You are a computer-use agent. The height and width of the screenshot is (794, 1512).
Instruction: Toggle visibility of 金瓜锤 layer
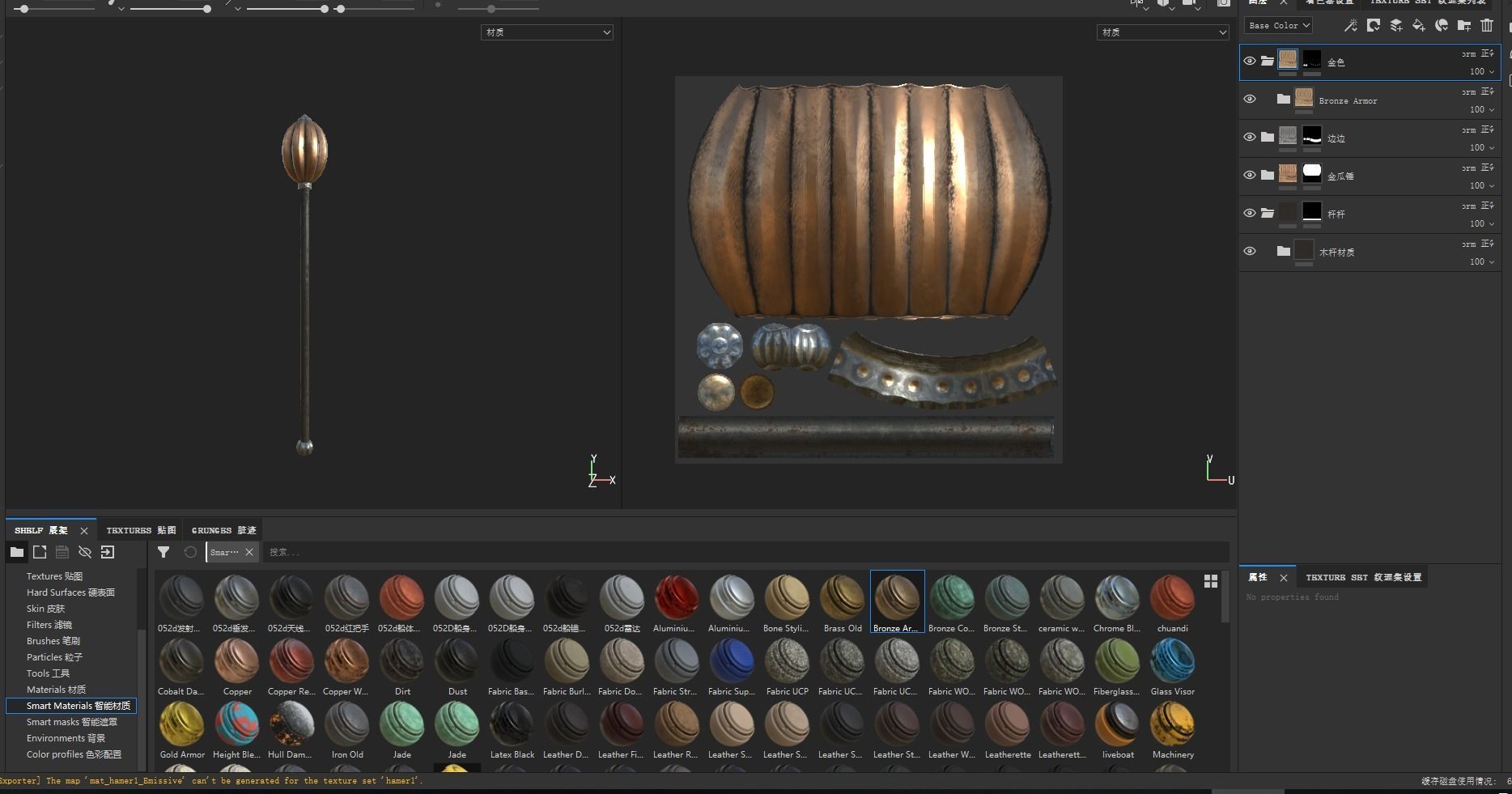pyautogui.click(x=1250, y=175)
